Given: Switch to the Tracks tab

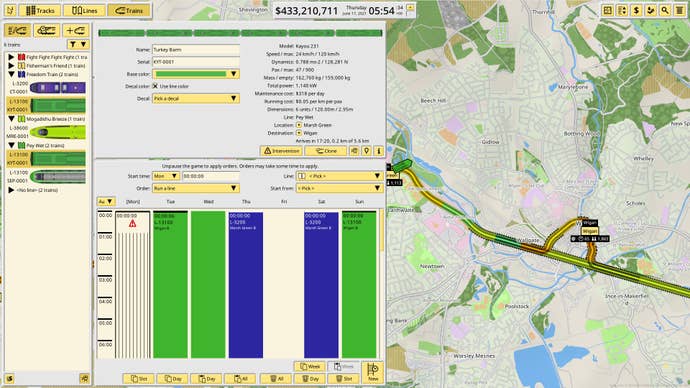Looking at the screenshot, I should [x=40, y=10].
